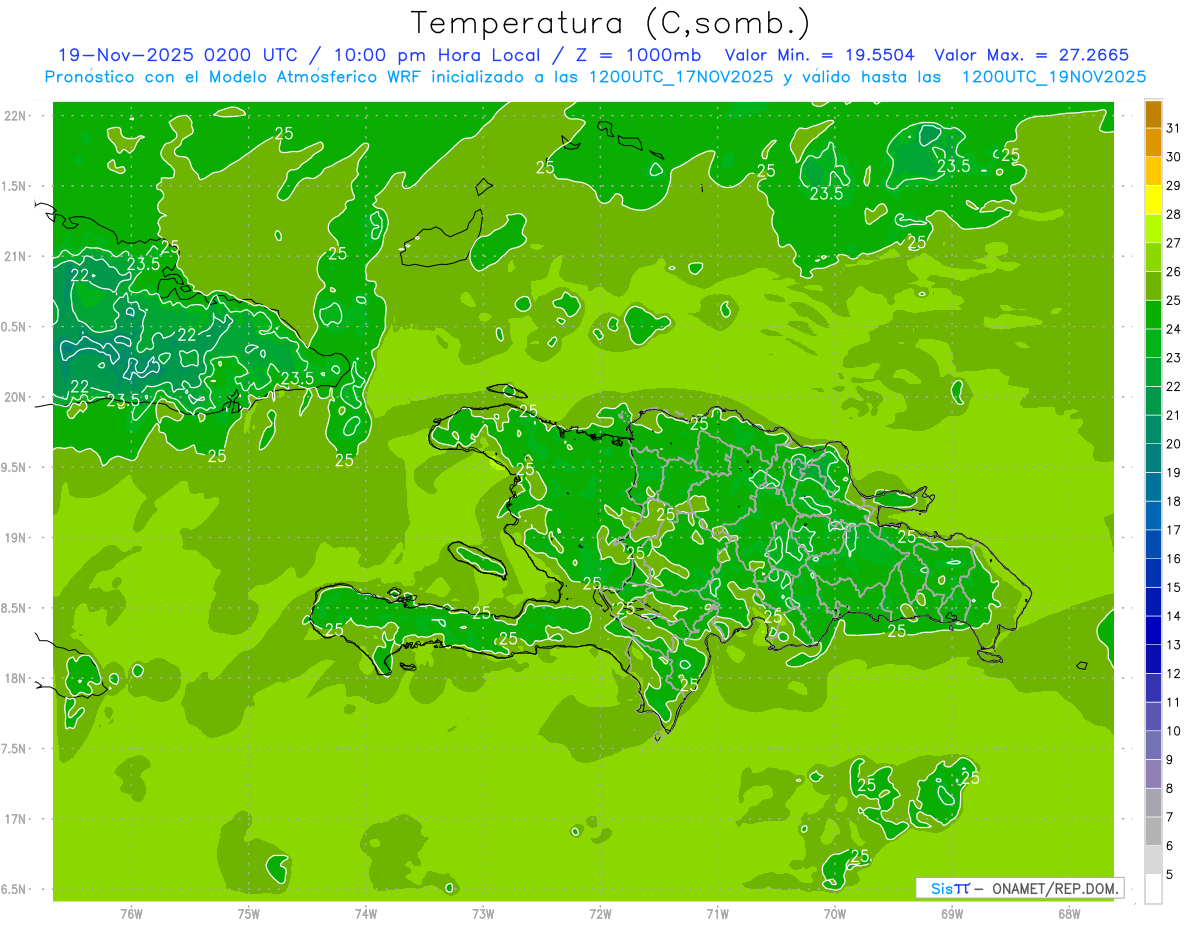Select the "19-Nov-2025 0200 UTC" timestamp text
1200x927 pixels.
(x=177, y=55)
